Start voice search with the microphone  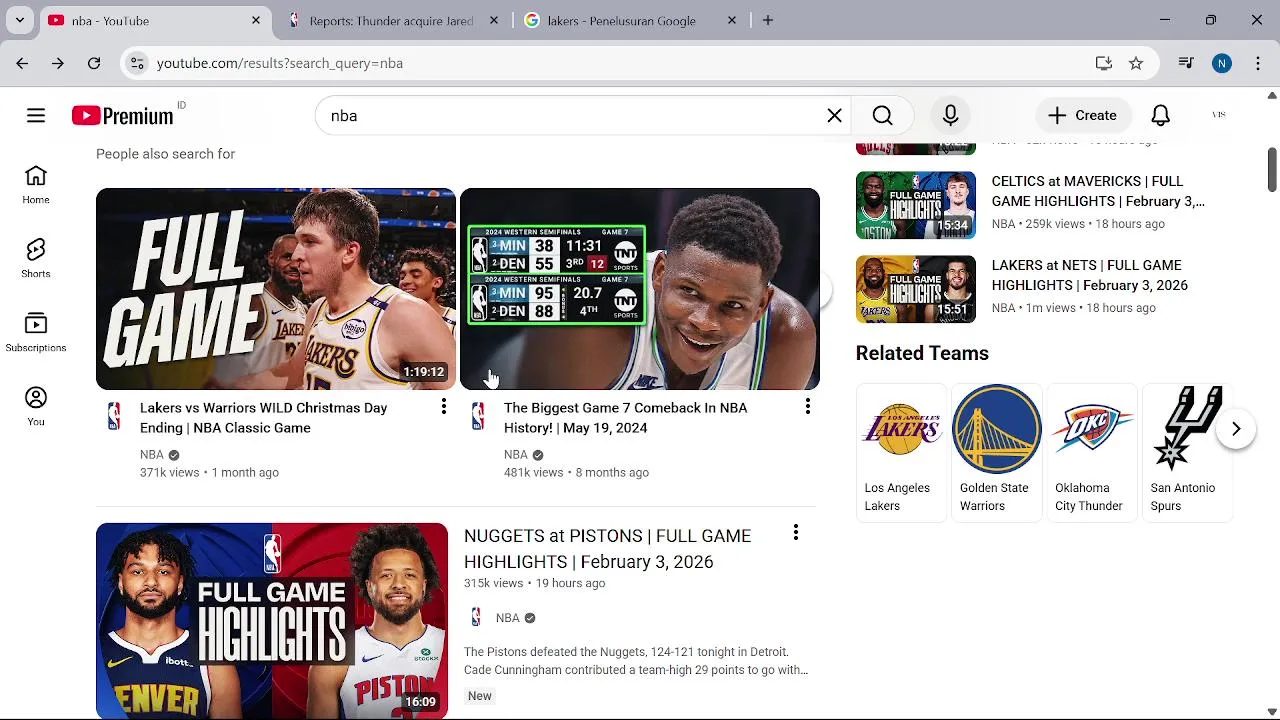pos(951,116)
